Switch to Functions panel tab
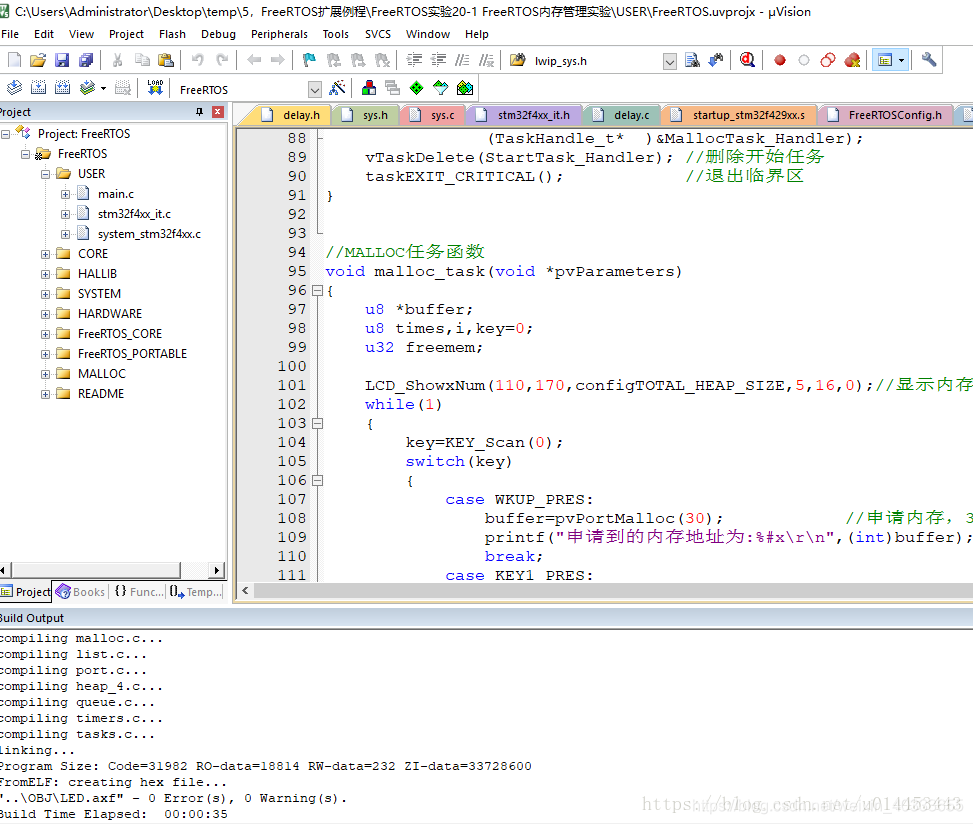The height and width of the screenshot is (824, 973). (139, 592)
